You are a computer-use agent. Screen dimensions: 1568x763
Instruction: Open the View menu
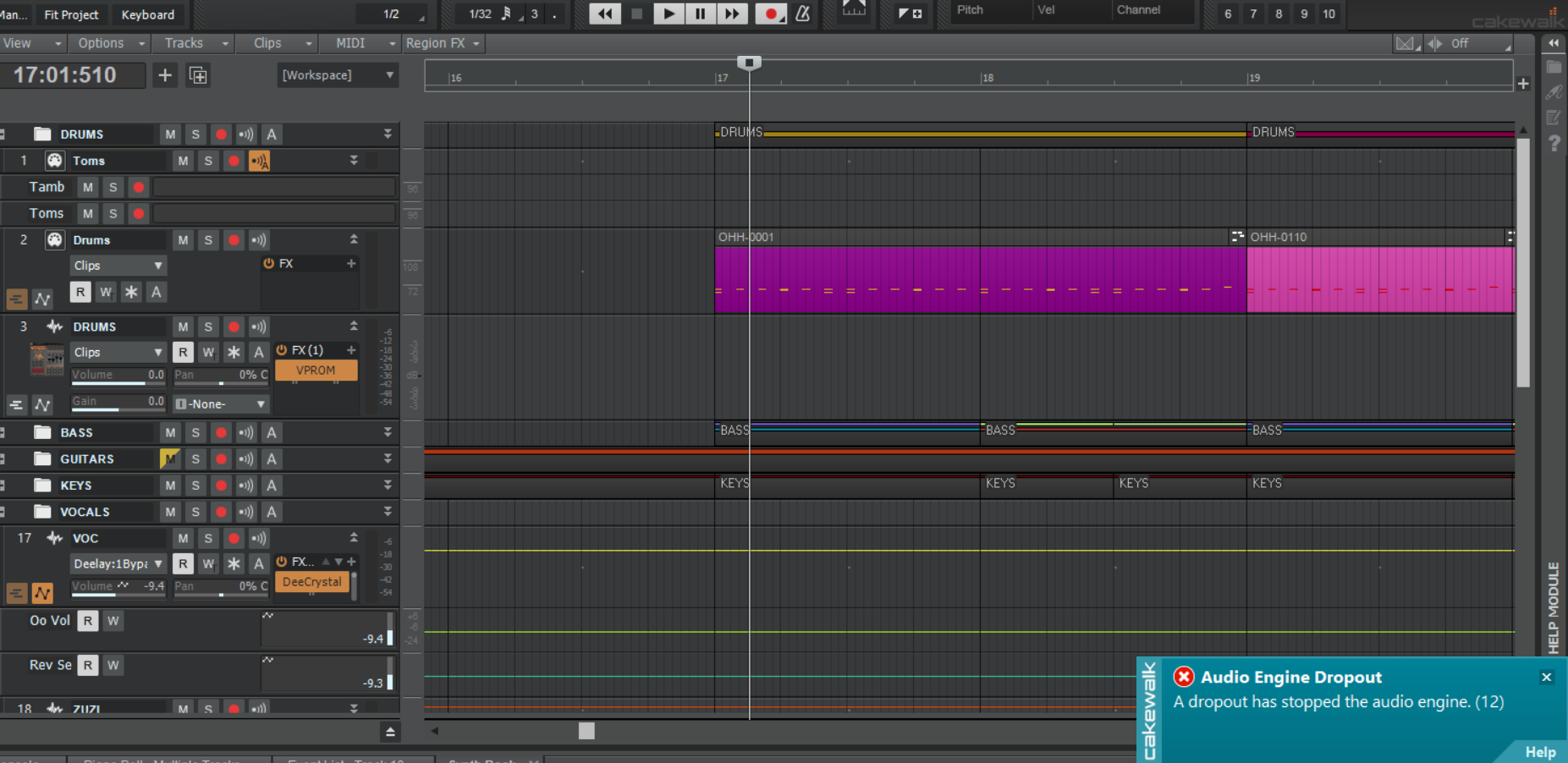[x=32, y=43]
